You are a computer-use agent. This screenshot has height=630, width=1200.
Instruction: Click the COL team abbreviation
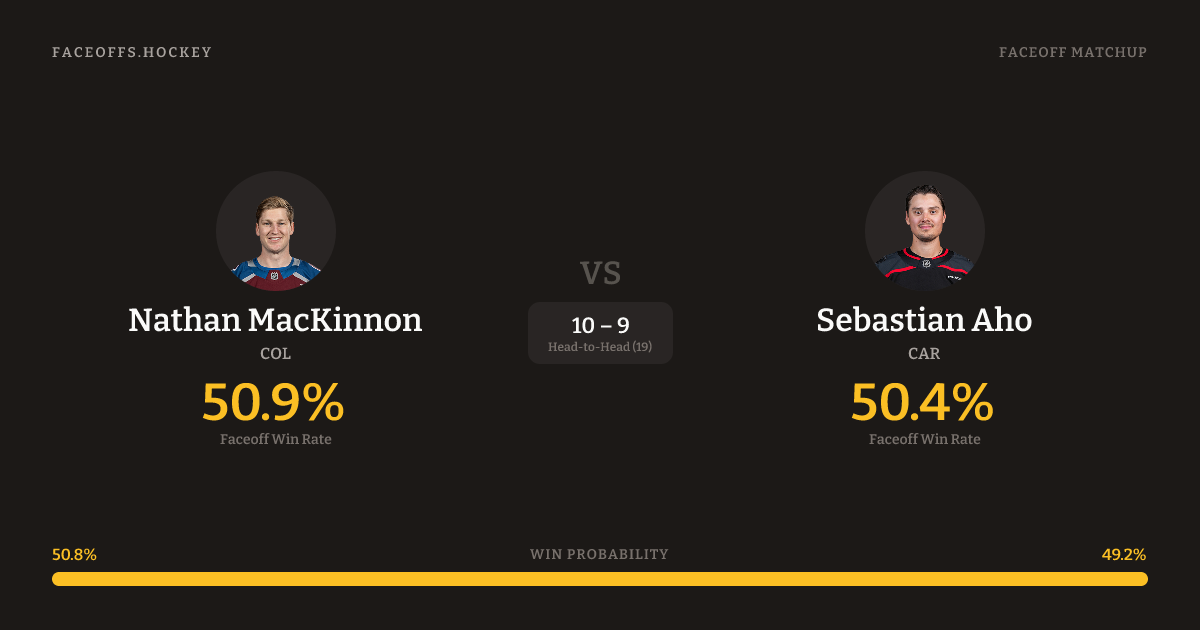(x=275, y=354)
